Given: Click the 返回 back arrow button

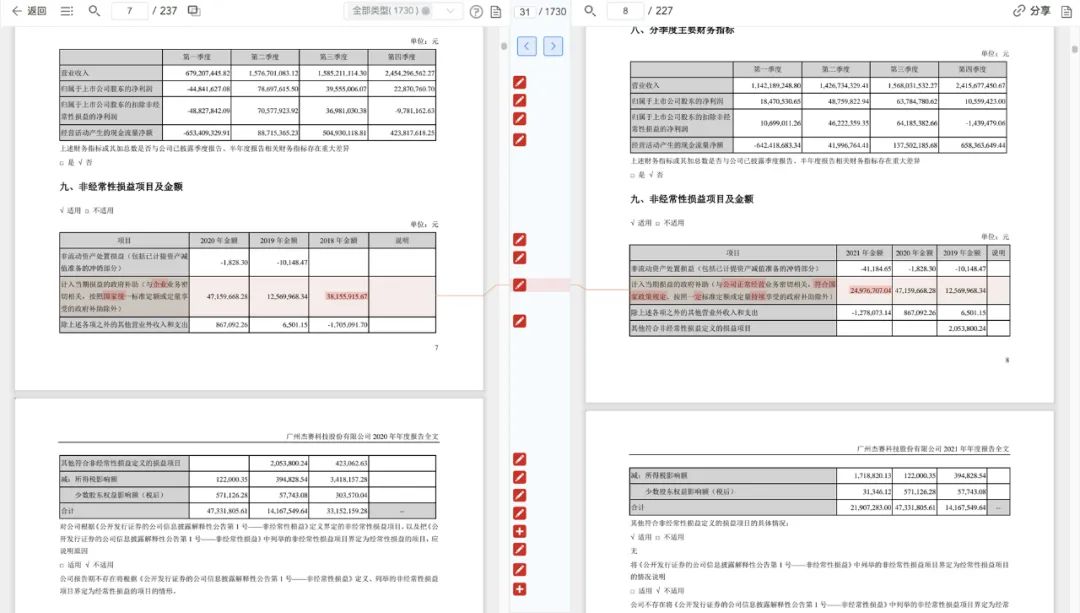Looking at the screenshot, I should [x=29, y=11].
